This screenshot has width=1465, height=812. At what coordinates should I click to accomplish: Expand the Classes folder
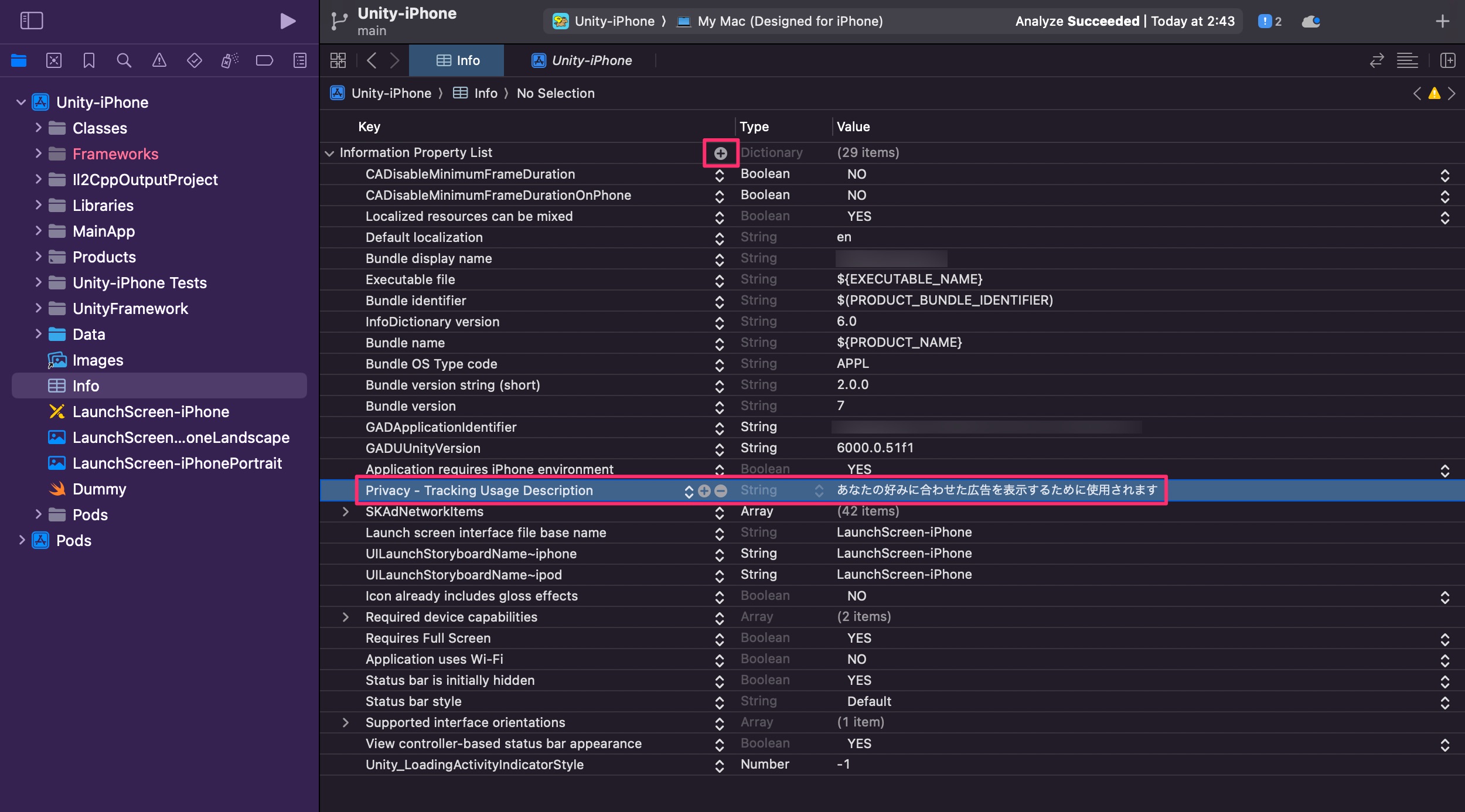pos(38,128)
